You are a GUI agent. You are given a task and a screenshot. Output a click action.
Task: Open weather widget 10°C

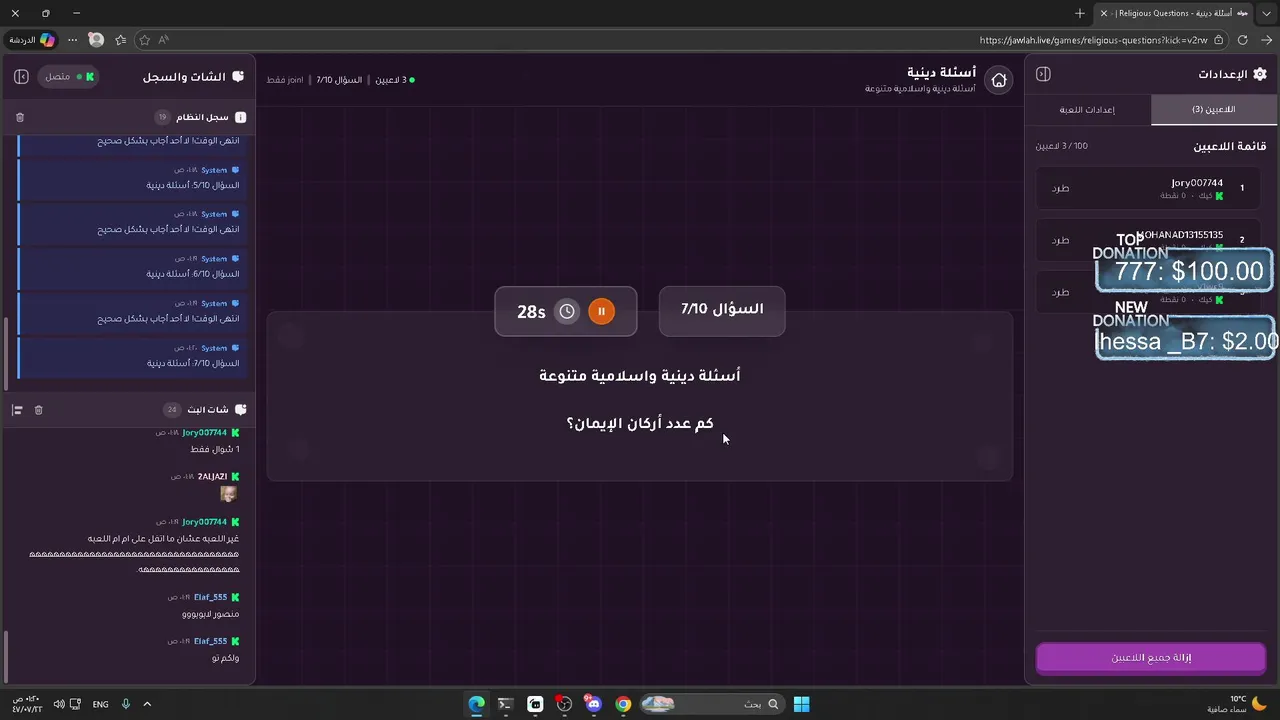(x=1238, y=704)
